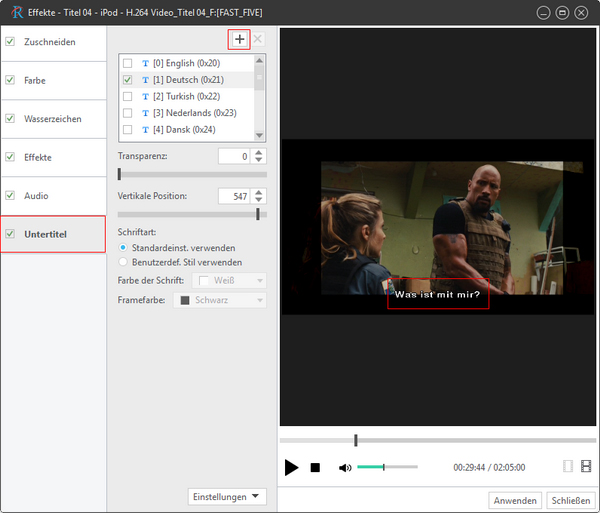Click the subtitle list scrollbar thumb
Image resolution: width=600 pixels, height=513 pixels.
tap(259, 78)
